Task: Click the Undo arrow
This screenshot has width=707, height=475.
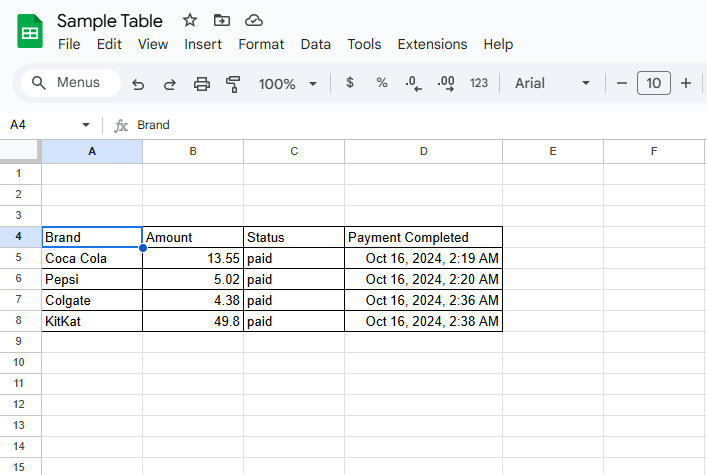Action: pyautogui.click(x=138, y=83)
